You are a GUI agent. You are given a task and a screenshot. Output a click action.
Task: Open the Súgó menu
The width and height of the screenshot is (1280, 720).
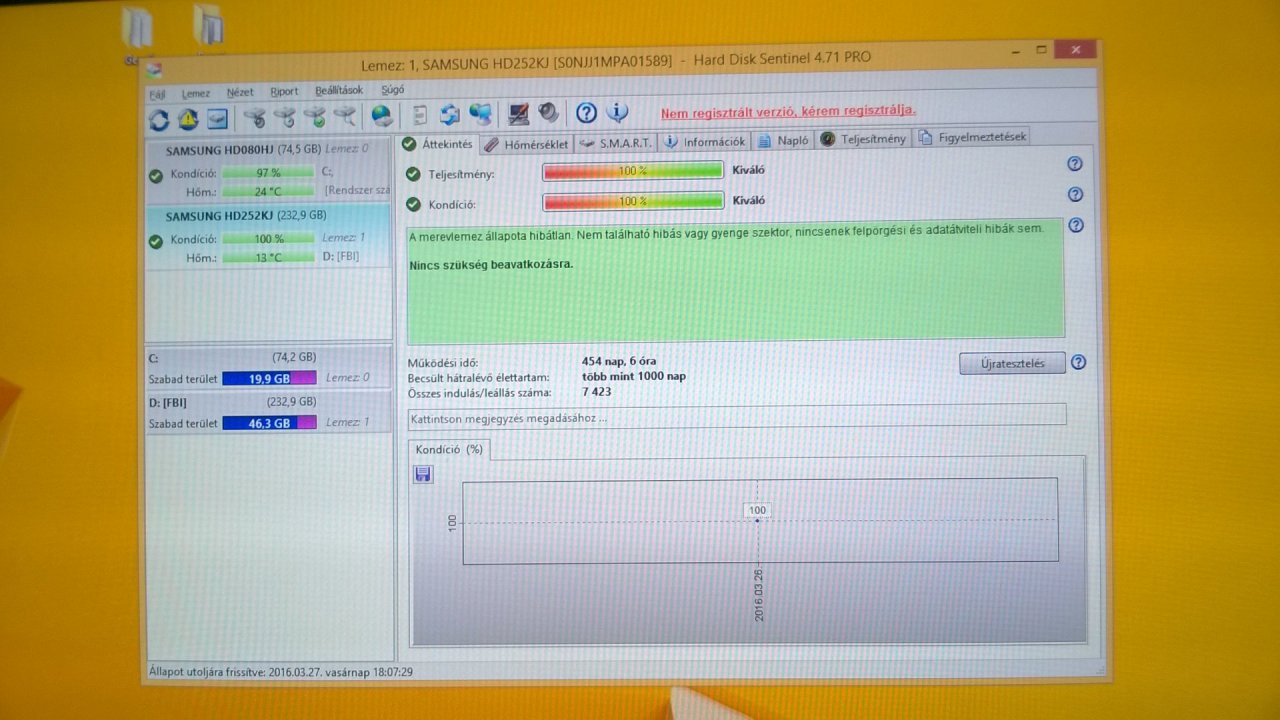pos(393,90)
